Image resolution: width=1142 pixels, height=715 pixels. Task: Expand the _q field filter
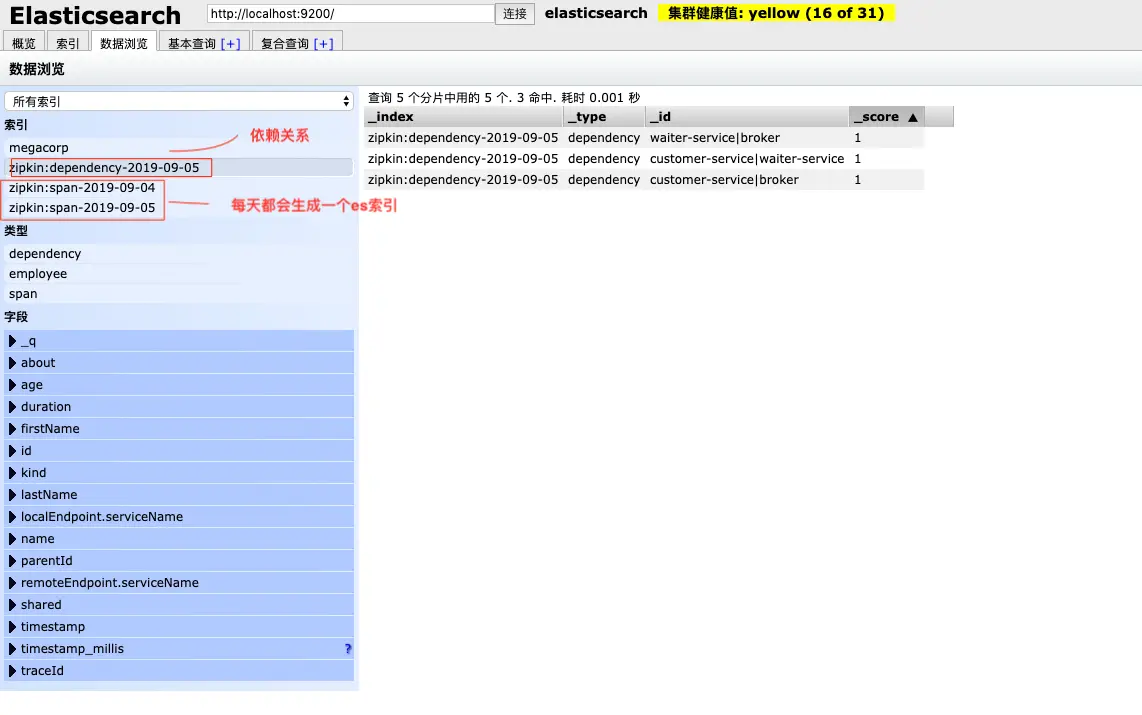click(x=179, y=341)
